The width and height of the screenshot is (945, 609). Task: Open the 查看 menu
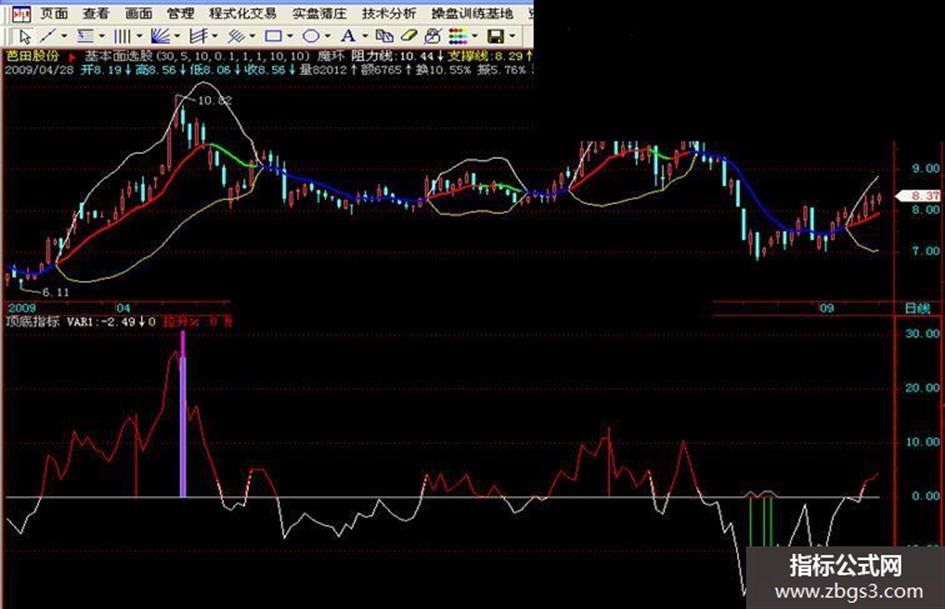[x=96, y=13]
